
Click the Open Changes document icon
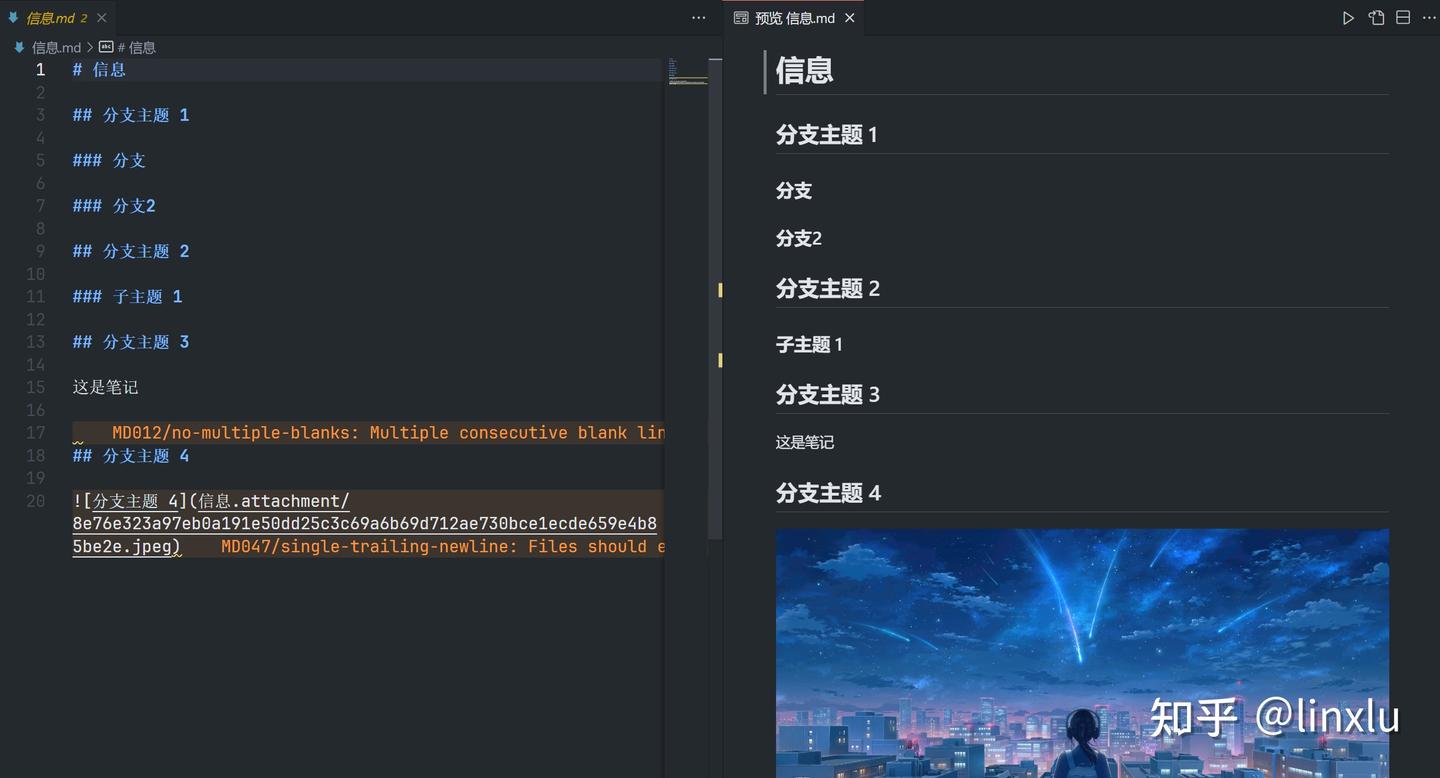click(x=1376, y=17)
